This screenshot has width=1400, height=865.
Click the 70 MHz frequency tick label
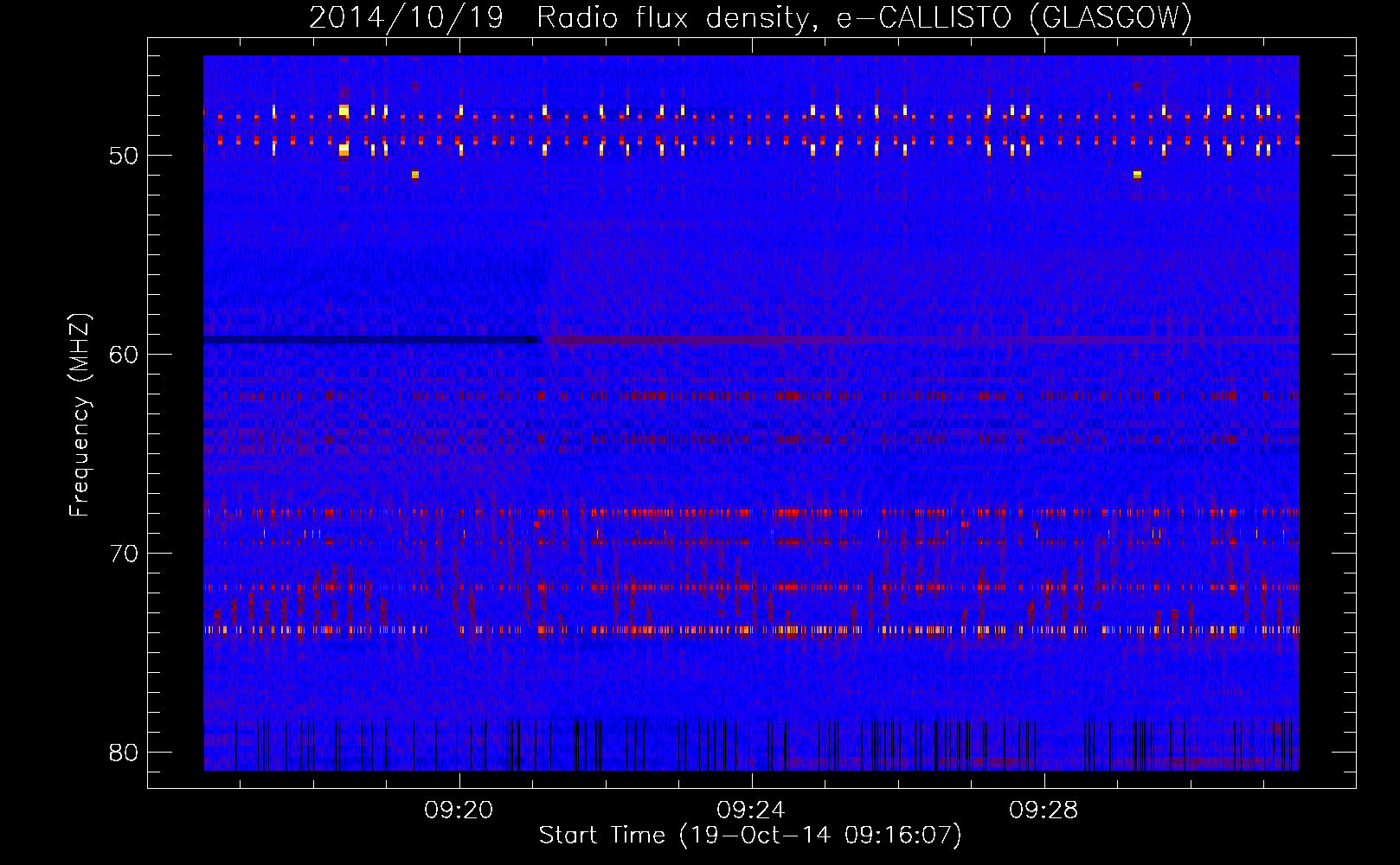124,554
